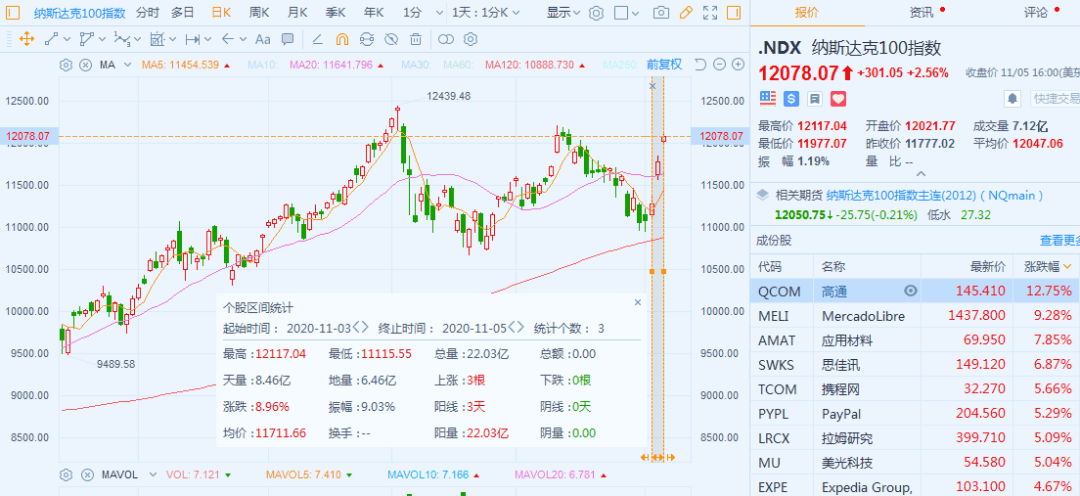Click the 前复权 adjustment button

pyautogui.click(x=664, y=64)
